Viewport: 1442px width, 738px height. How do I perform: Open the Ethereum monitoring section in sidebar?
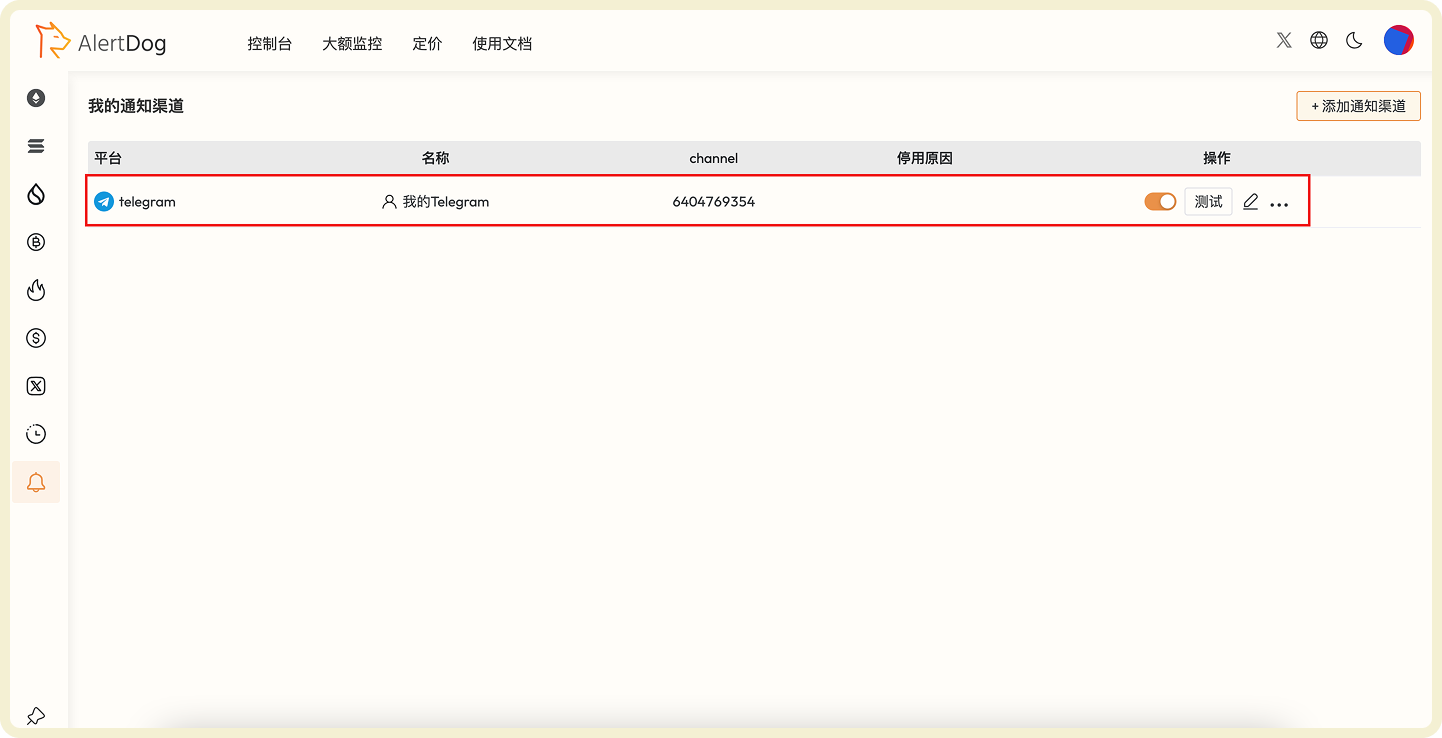click(x=36, y=98)
